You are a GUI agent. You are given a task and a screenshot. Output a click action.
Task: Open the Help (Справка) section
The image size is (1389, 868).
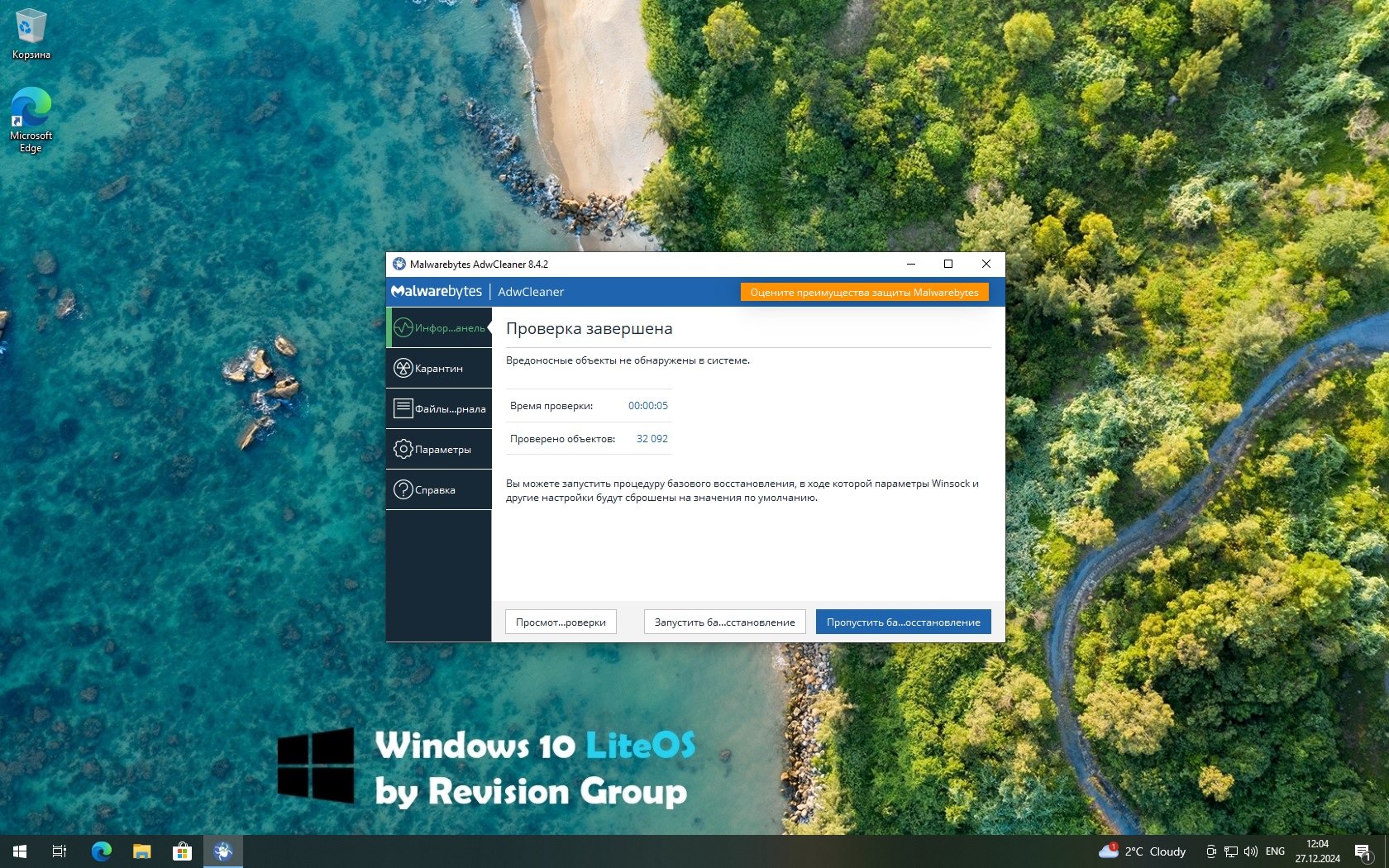coord(439,490)
